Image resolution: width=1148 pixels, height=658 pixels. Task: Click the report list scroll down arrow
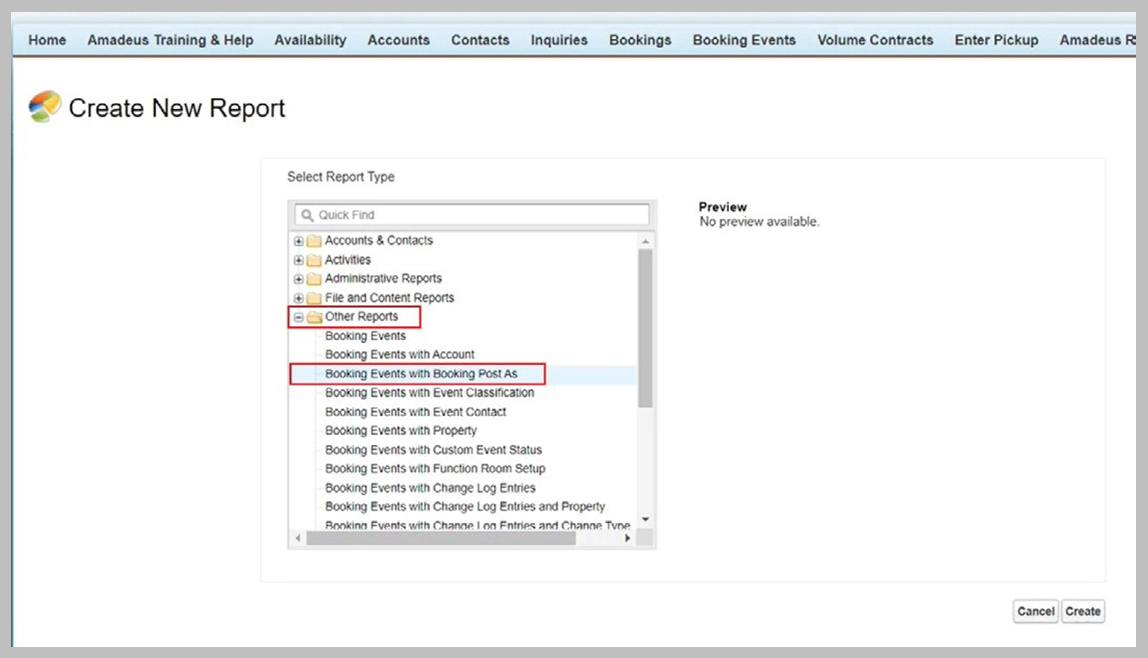tap(645, 520)
